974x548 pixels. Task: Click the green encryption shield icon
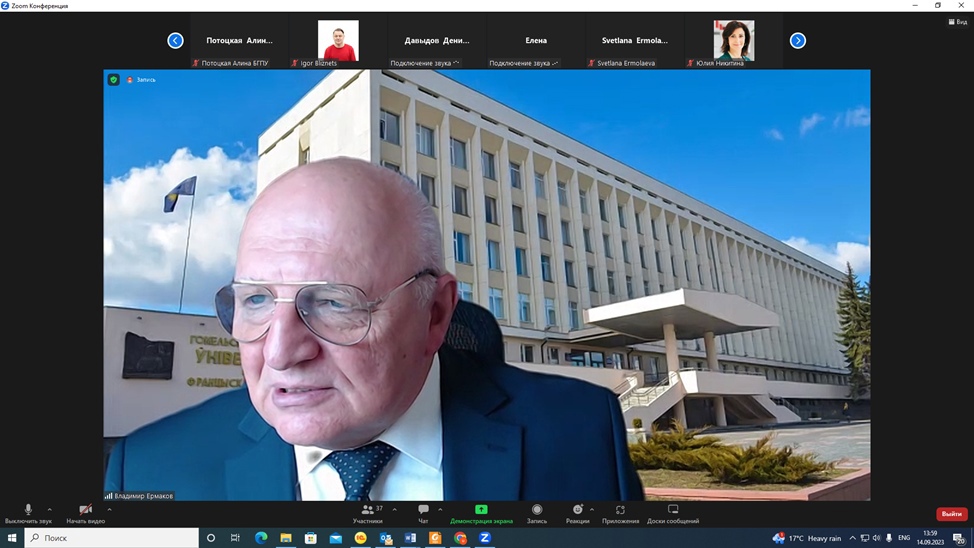click(x=114, y=80)
